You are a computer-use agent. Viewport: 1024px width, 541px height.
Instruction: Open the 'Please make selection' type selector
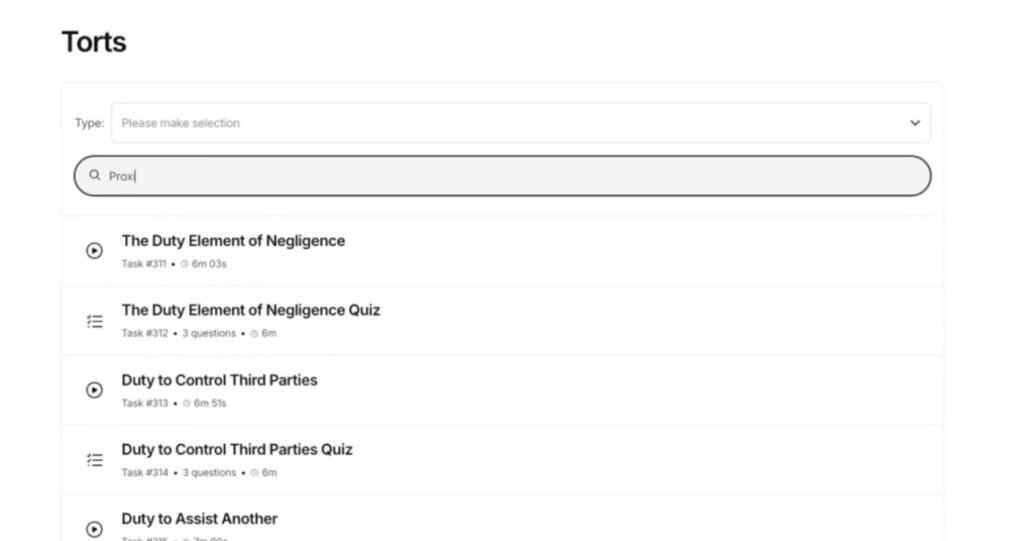tap(500, 123)
